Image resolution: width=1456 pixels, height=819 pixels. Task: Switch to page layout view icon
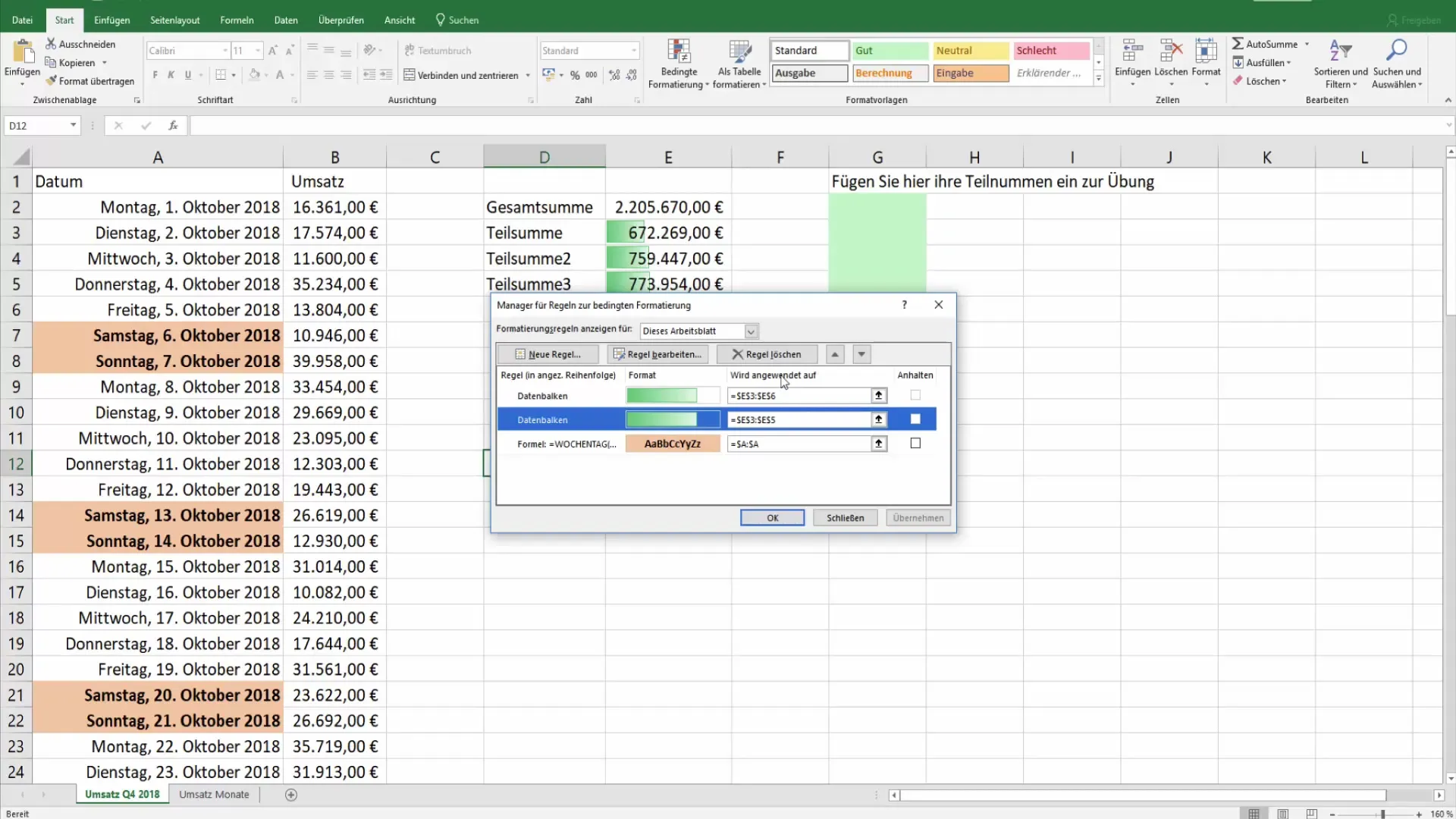[x=1282, y=814]
